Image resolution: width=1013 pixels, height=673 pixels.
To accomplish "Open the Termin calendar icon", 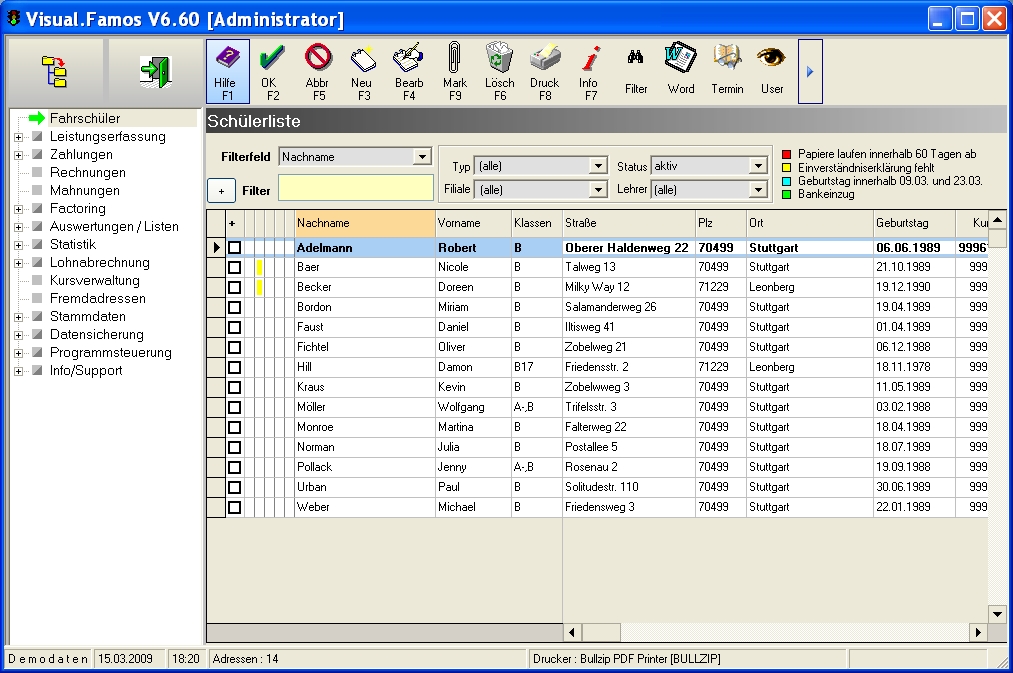I will click(727, 60).
